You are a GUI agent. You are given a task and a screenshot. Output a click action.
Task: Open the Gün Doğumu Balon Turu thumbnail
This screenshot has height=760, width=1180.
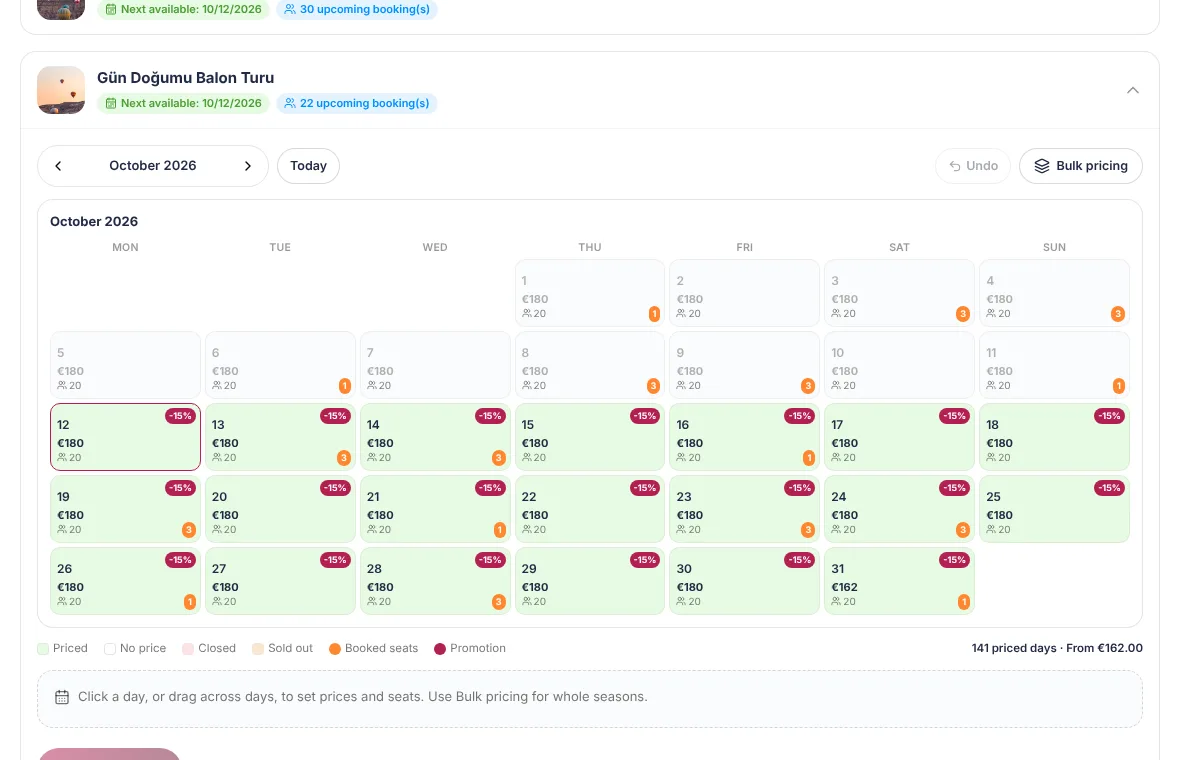coord(61,90)
